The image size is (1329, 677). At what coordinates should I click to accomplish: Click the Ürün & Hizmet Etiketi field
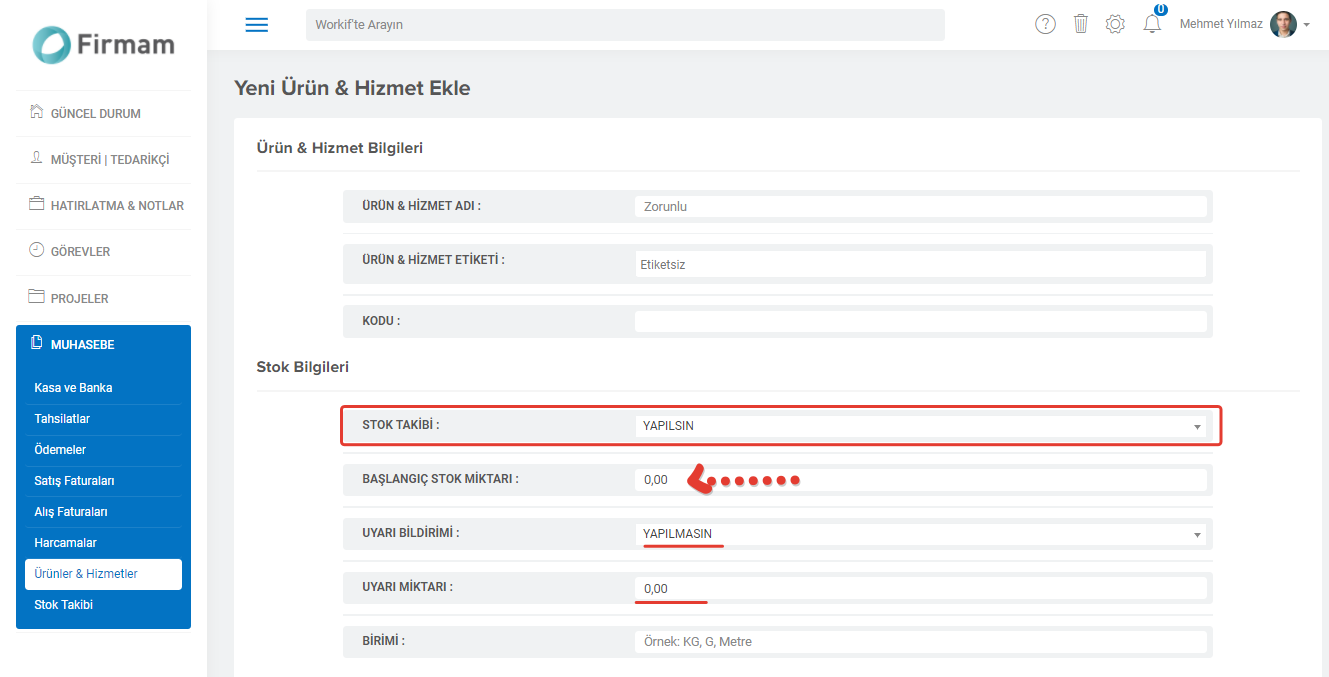pos(920,265)
